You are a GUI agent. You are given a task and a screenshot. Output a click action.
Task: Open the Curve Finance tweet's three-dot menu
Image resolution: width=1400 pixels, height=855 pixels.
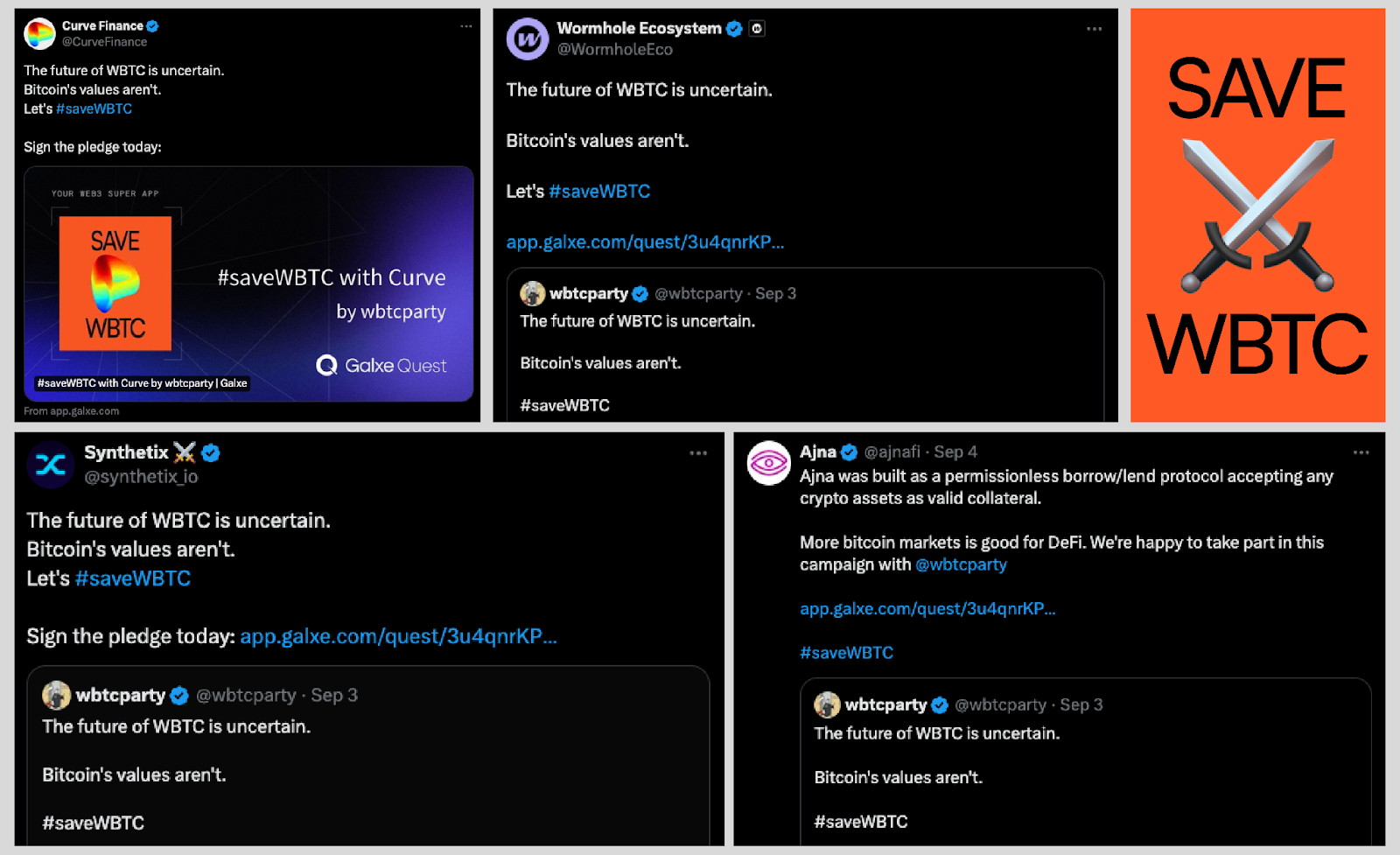pyautogui.click(x=466, y=26)
